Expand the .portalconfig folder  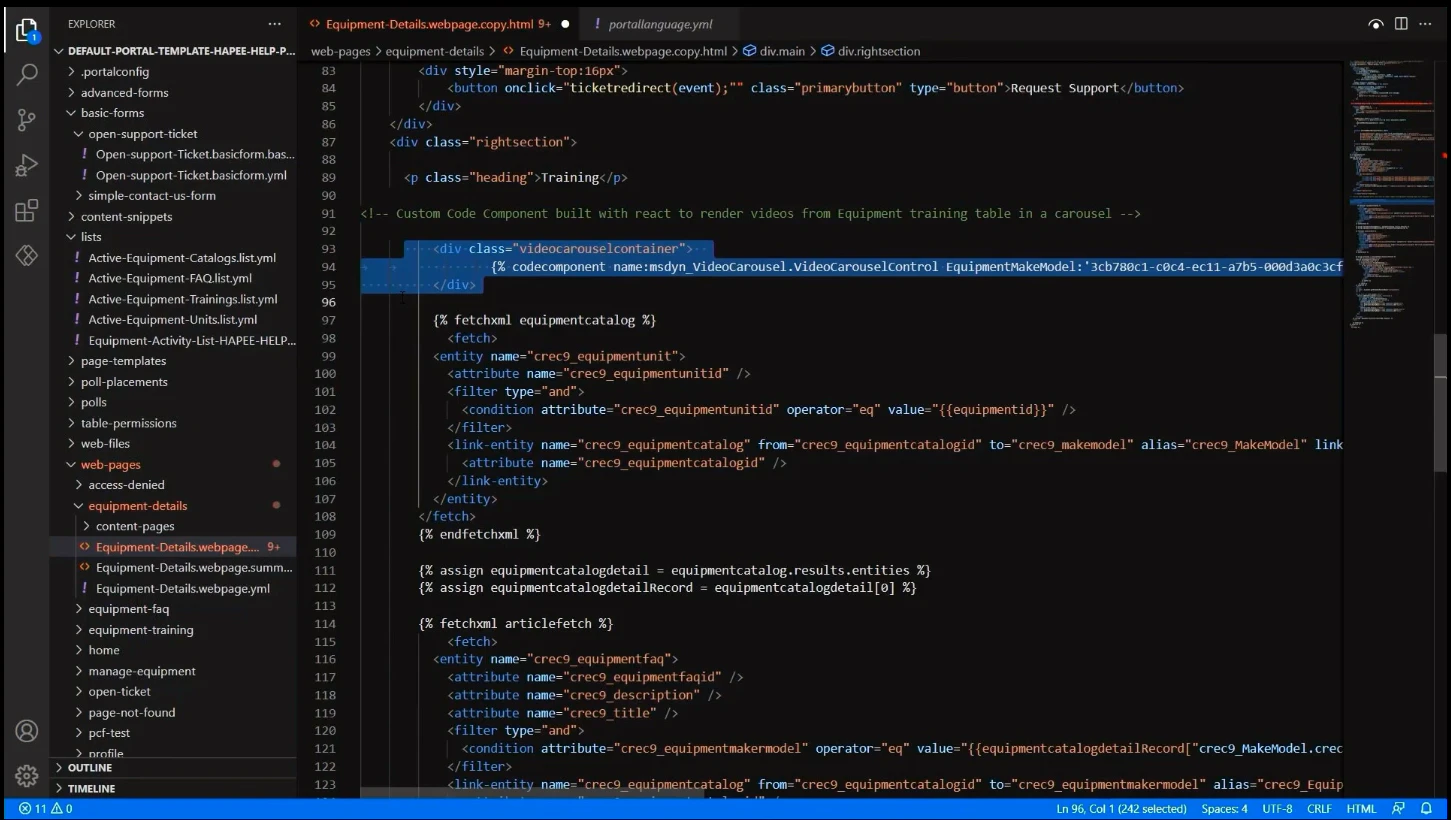tap(115, 72)
